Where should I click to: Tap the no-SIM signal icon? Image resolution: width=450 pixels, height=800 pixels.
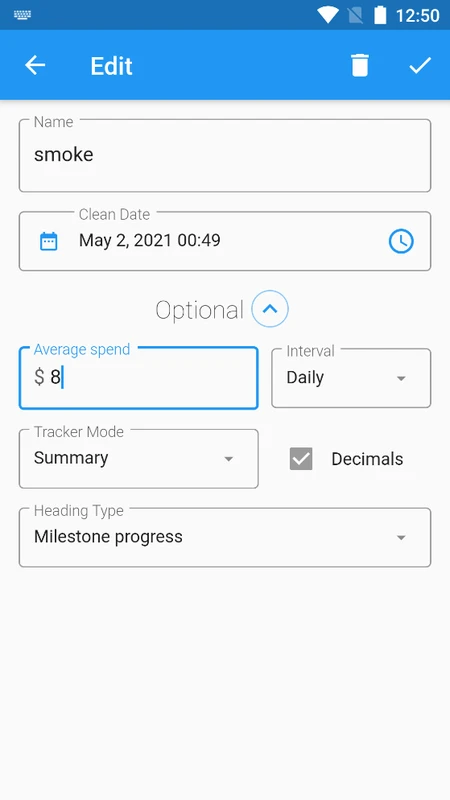point(355,15)
